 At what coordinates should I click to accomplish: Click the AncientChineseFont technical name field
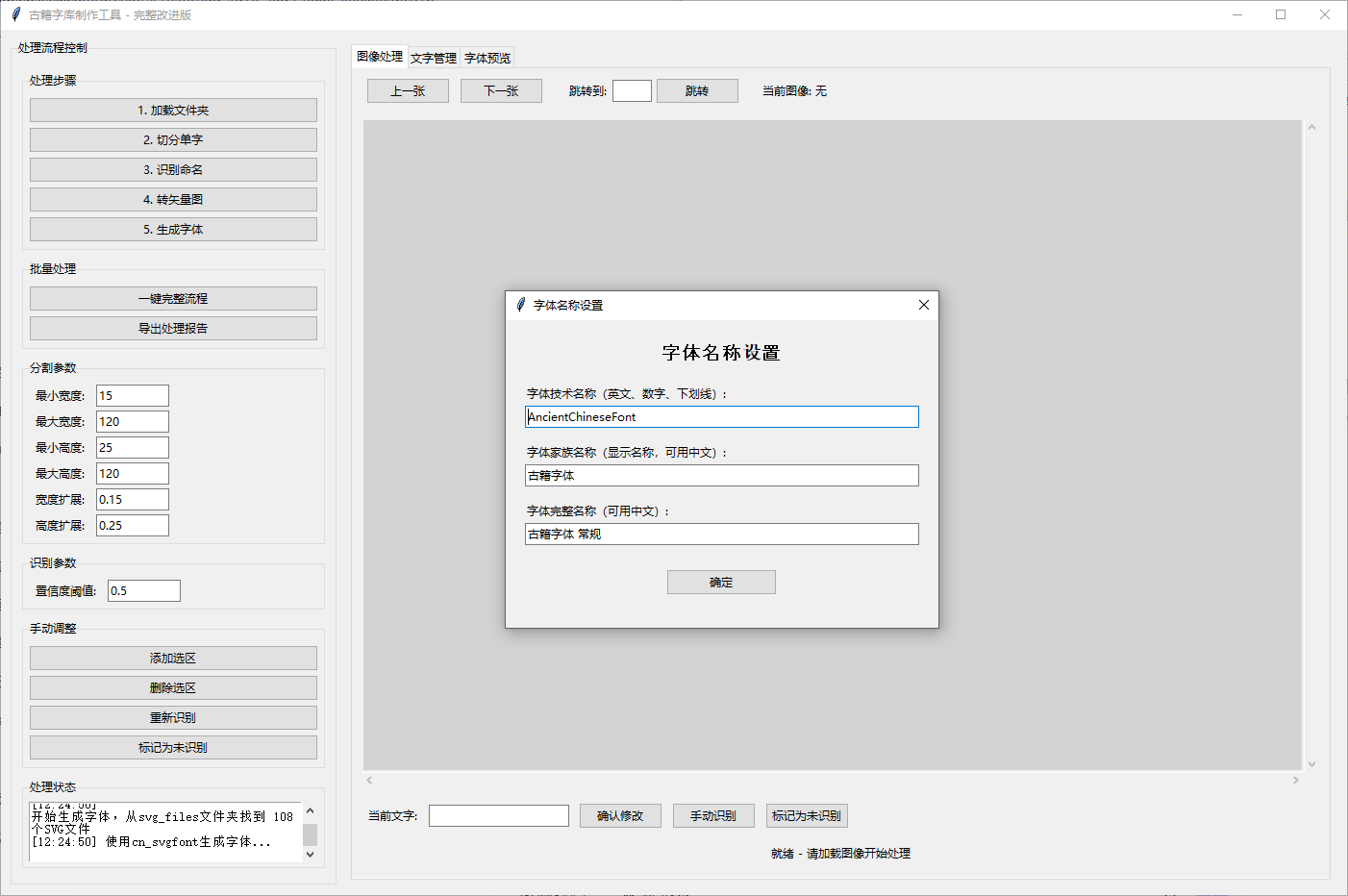(x=721, y=416)
